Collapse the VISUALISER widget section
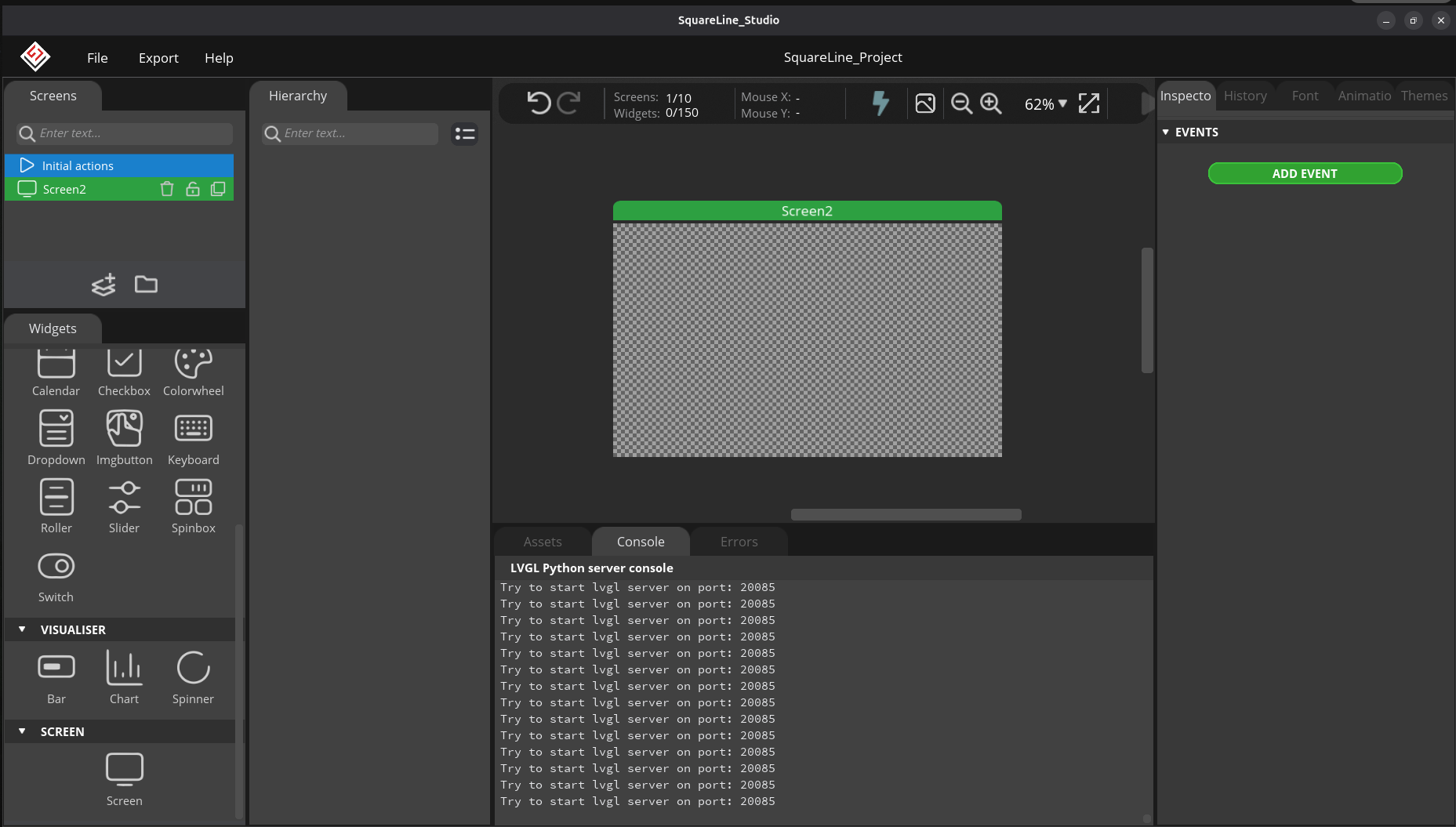 tap(22, 629)
